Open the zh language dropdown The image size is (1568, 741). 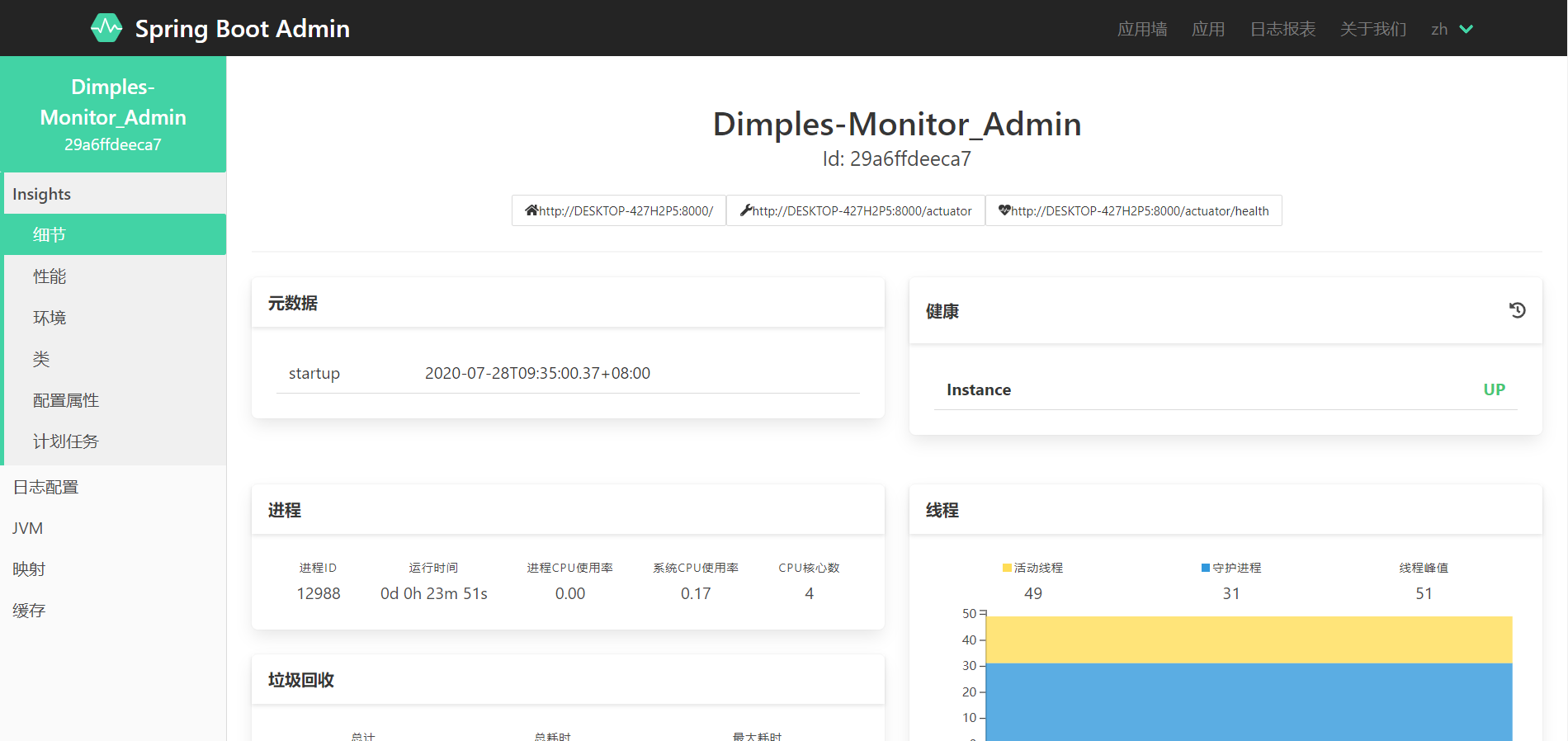(1452, 29)
